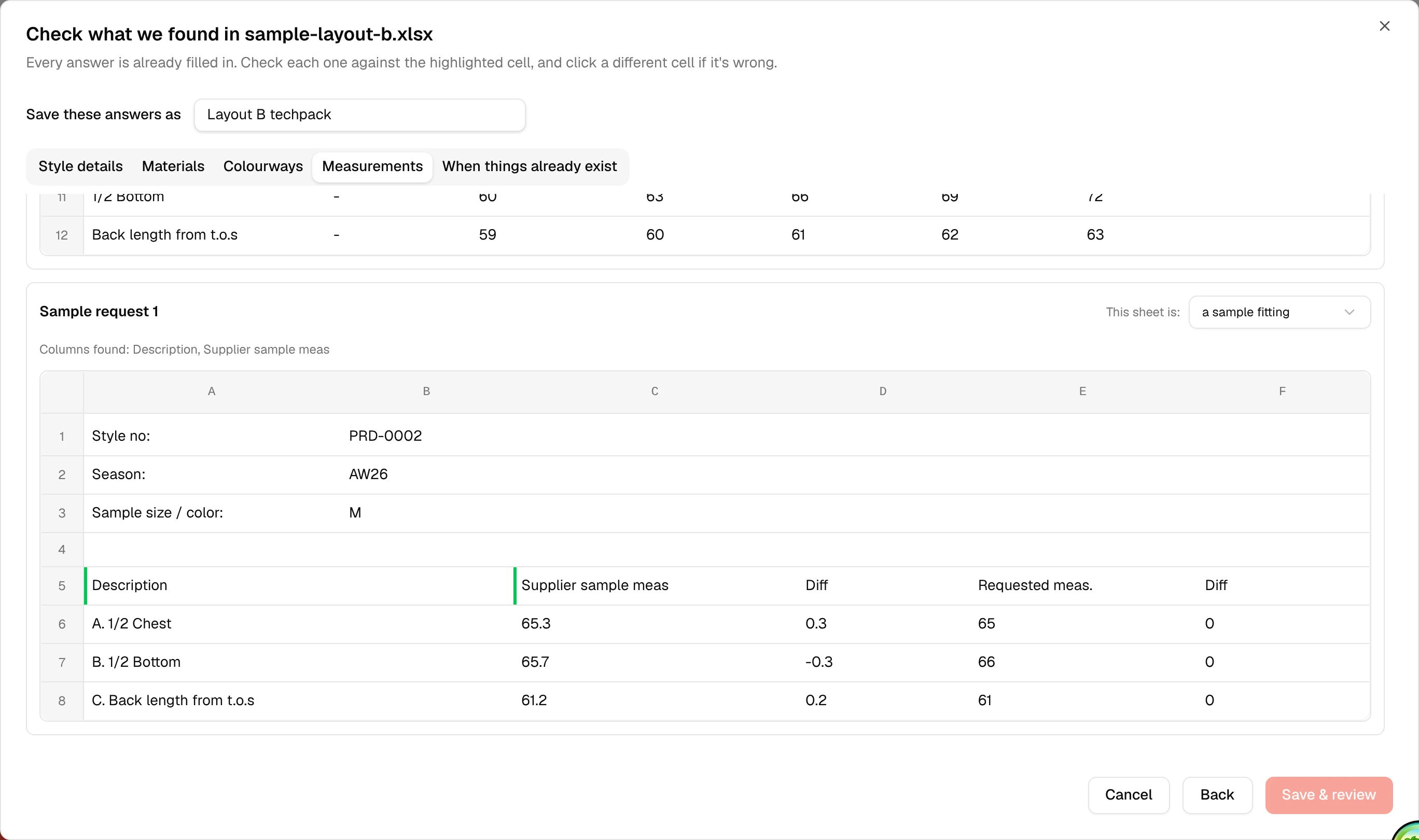Click the Cancel button
This screenshot has height=840, width=1419.
coord(1128,795)
